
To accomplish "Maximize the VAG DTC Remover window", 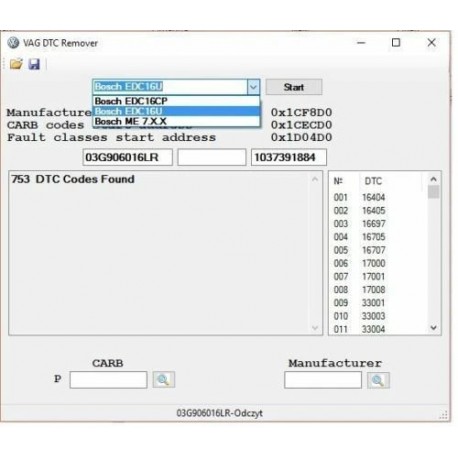I will point(396,43).
